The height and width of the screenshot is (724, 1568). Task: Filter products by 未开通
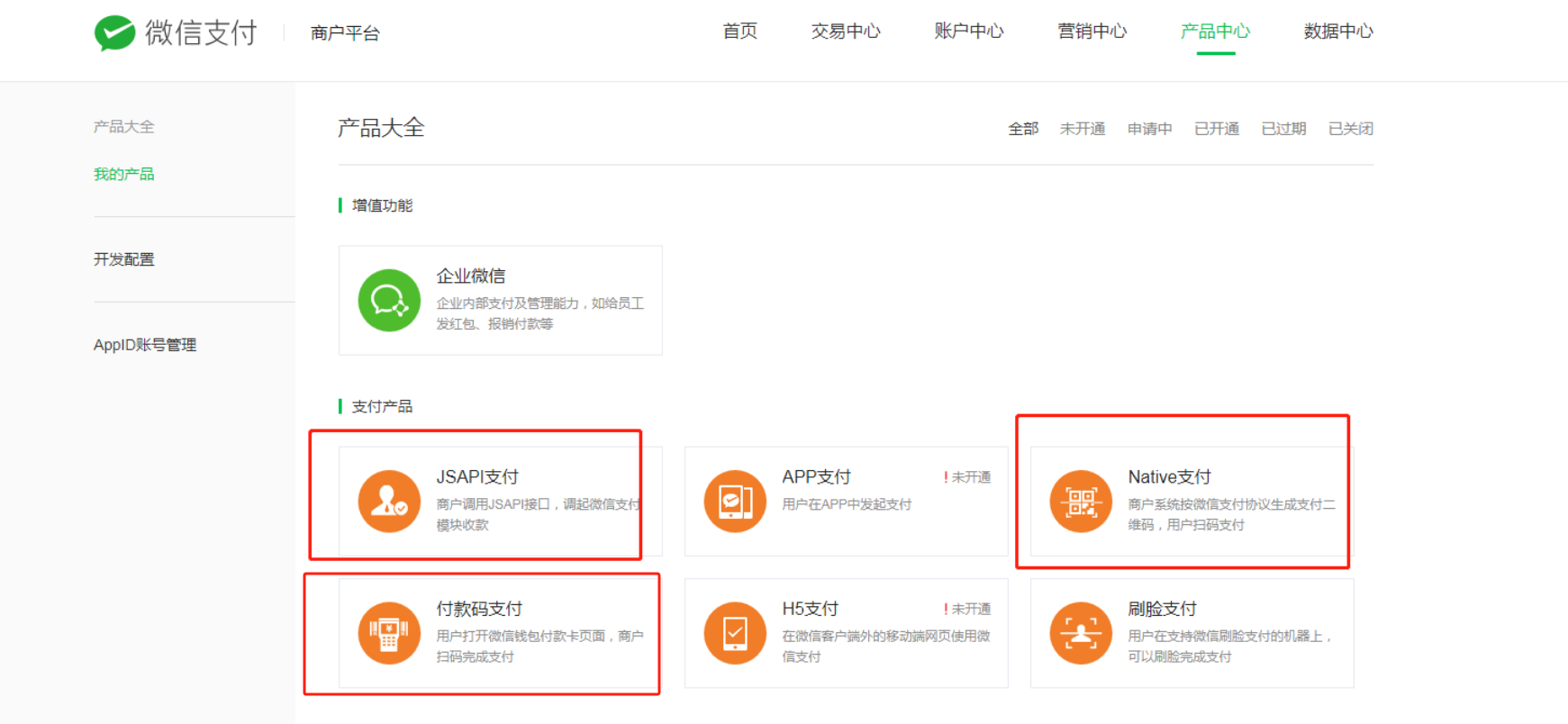tap(1083, 129)
